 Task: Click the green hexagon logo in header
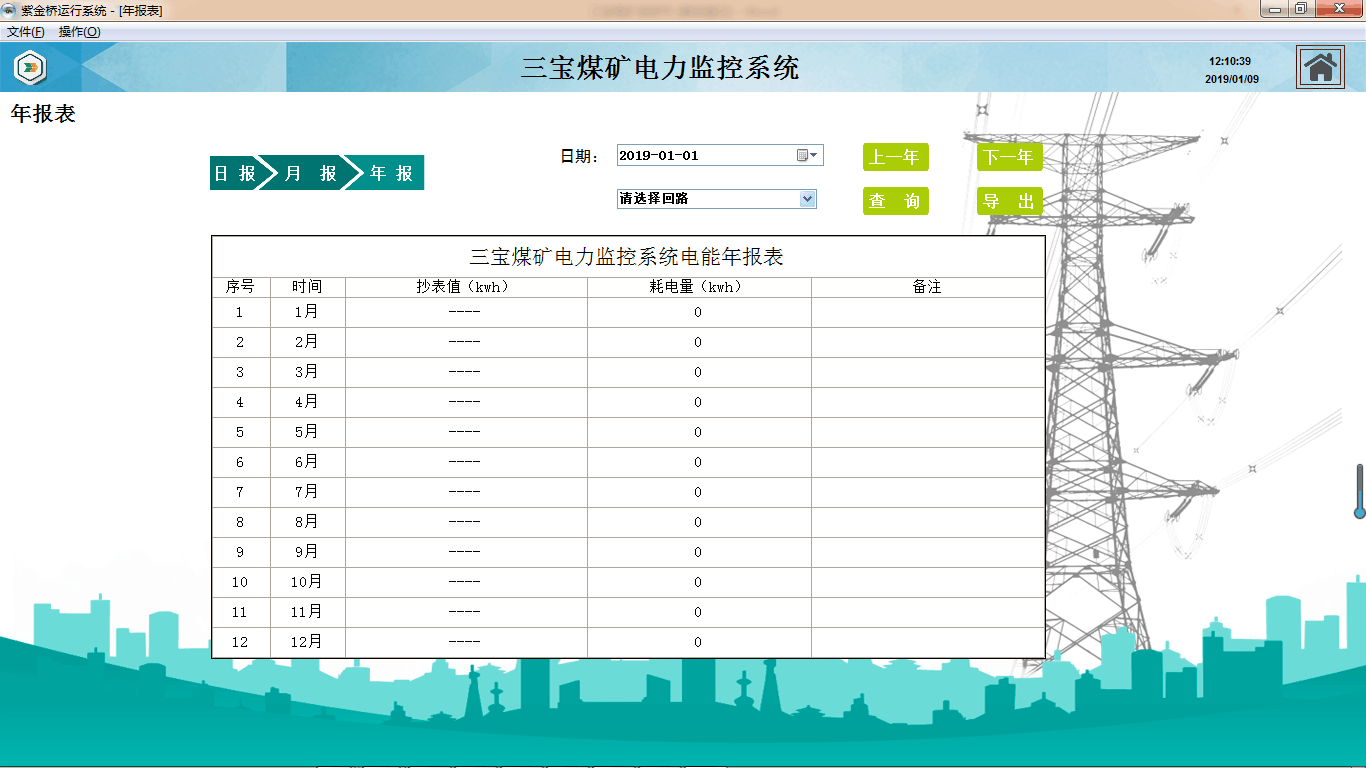pyautogui.click(x=30, y=67)
